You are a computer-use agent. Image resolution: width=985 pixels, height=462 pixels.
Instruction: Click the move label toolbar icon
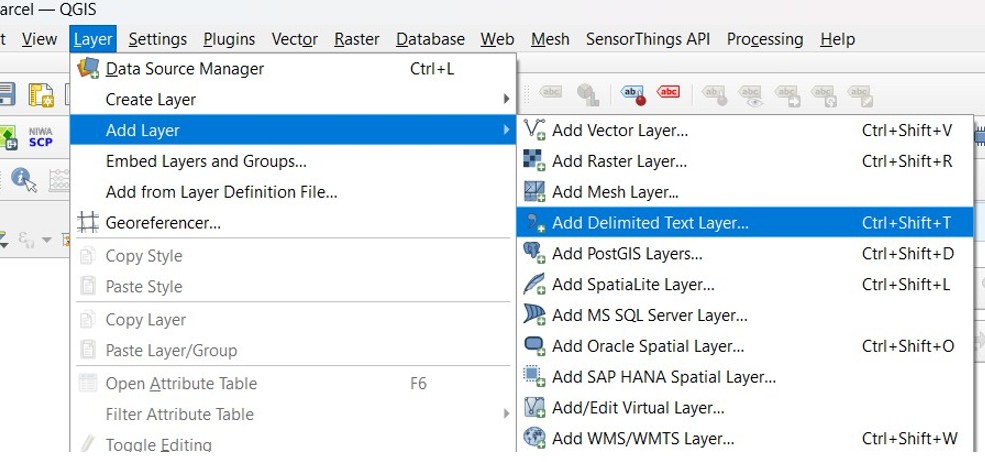click(787, 95)
